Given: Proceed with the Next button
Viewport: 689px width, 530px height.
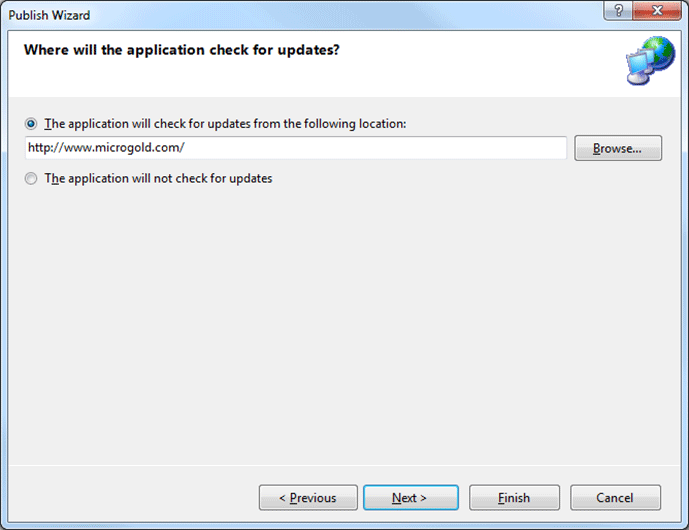Looking at the screenshot, I should [x=410, y=497].
